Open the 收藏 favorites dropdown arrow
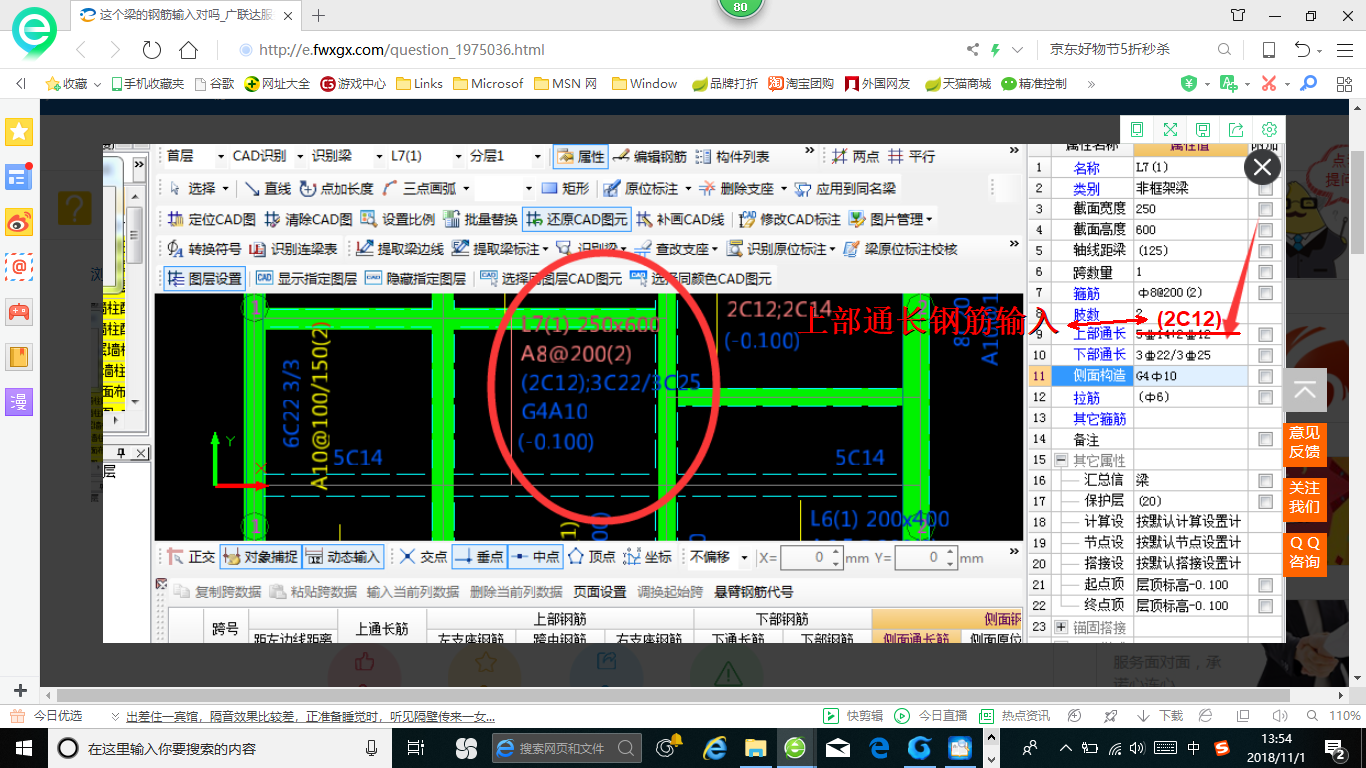This screenshot has width=1366, height=768. (97, 85)
